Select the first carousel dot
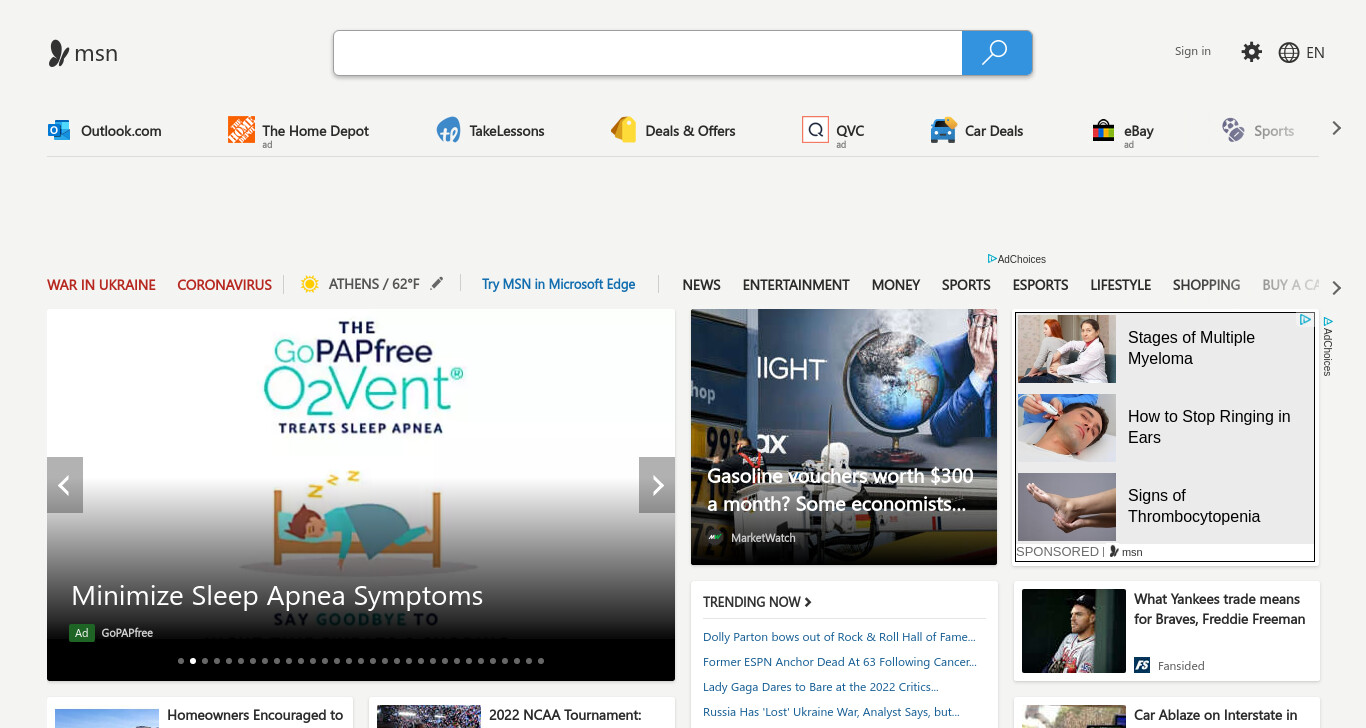The width and height of the screenshot is (1366, 728). pos(181,661)
